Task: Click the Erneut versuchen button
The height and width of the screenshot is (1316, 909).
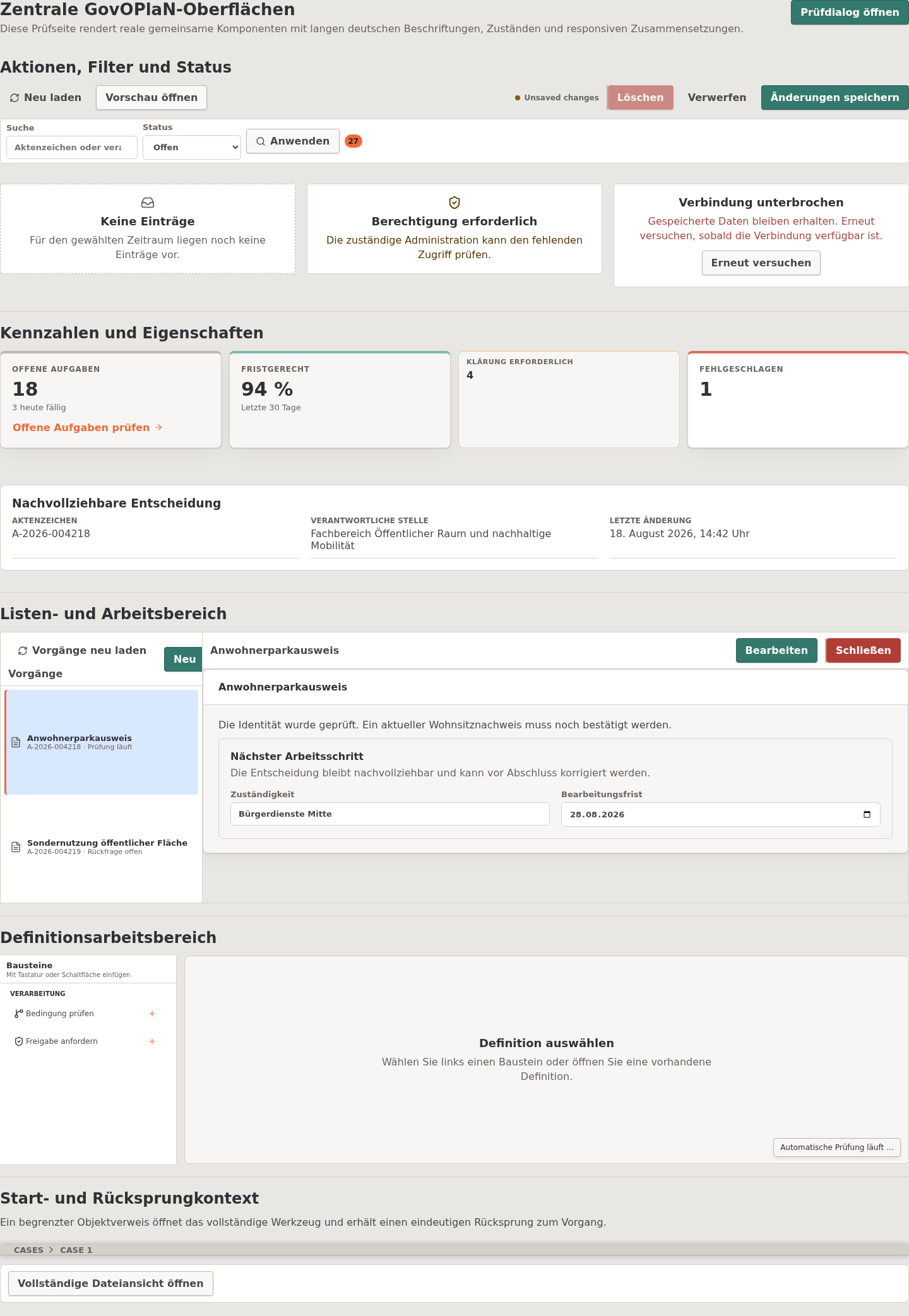Action: point(761,263)
